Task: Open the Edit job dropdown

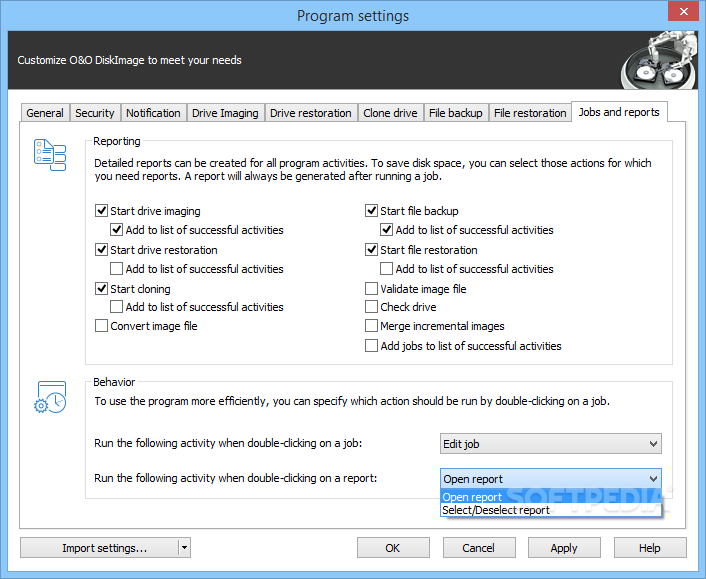Action: pyautogui.click(x=551, y=444)
